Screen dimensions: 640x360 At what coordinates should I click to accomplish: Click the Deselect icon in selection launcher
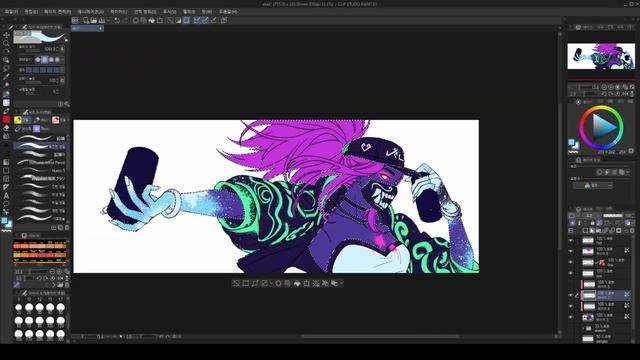coord(236,283)
